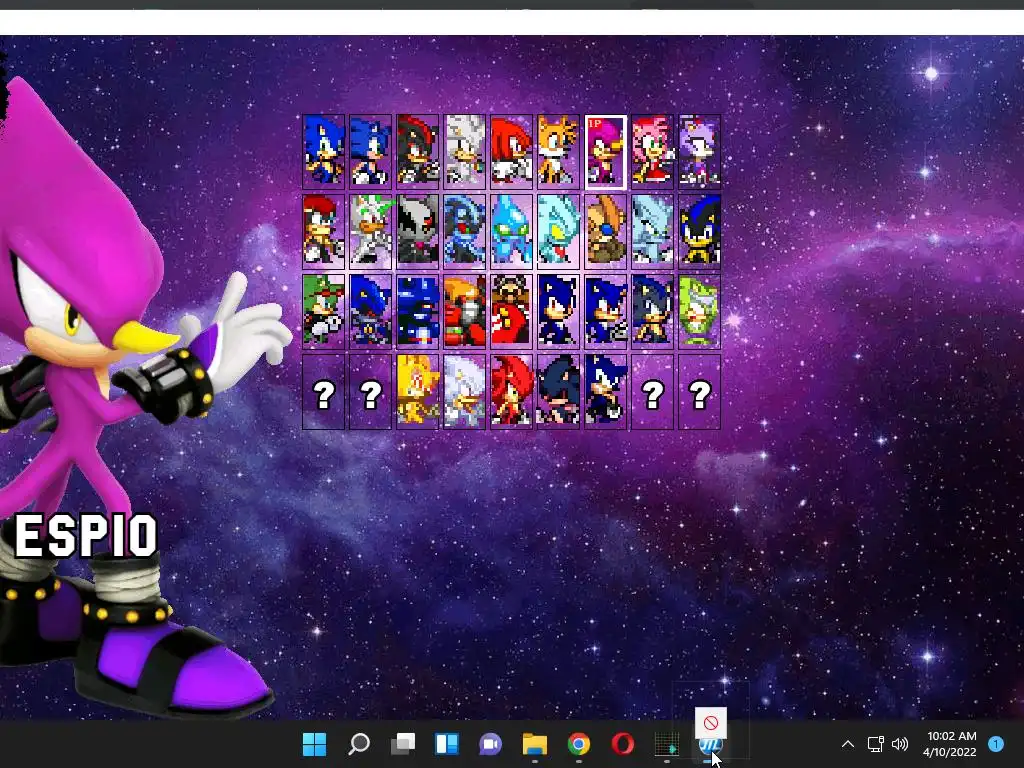This screenshot has height=768, width=1024.
Task: Select Silver the Hedgehog portrait in top row
Action: (464, 152)
